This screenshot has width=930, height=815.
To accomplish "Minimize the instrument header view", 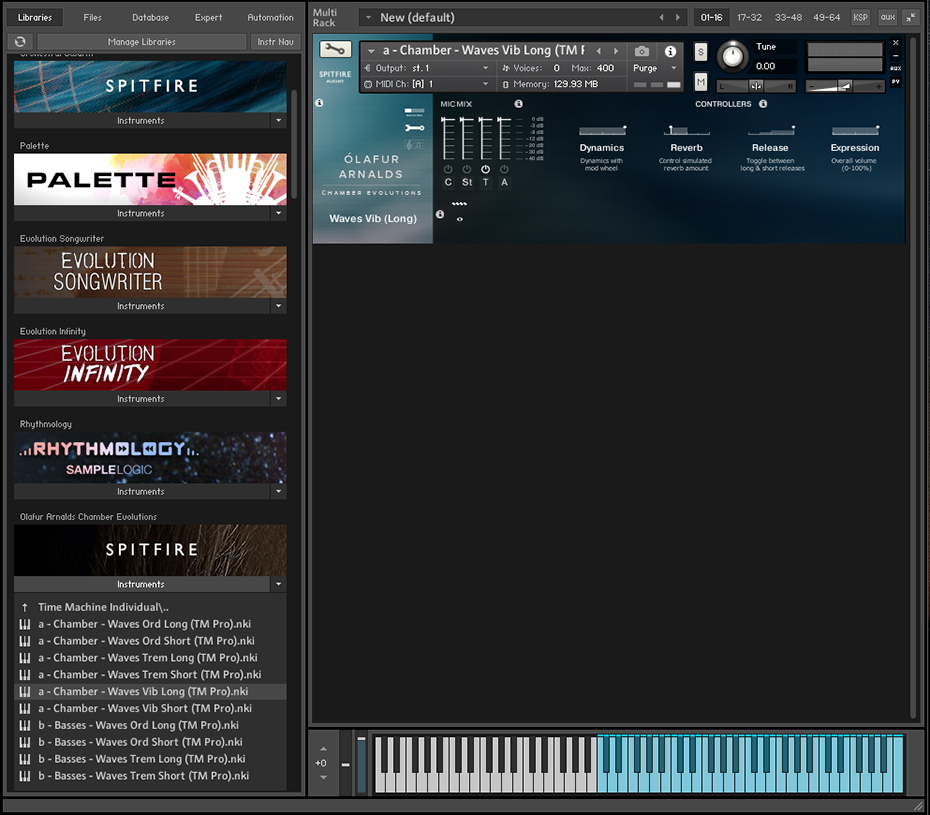I will [896, 56].
